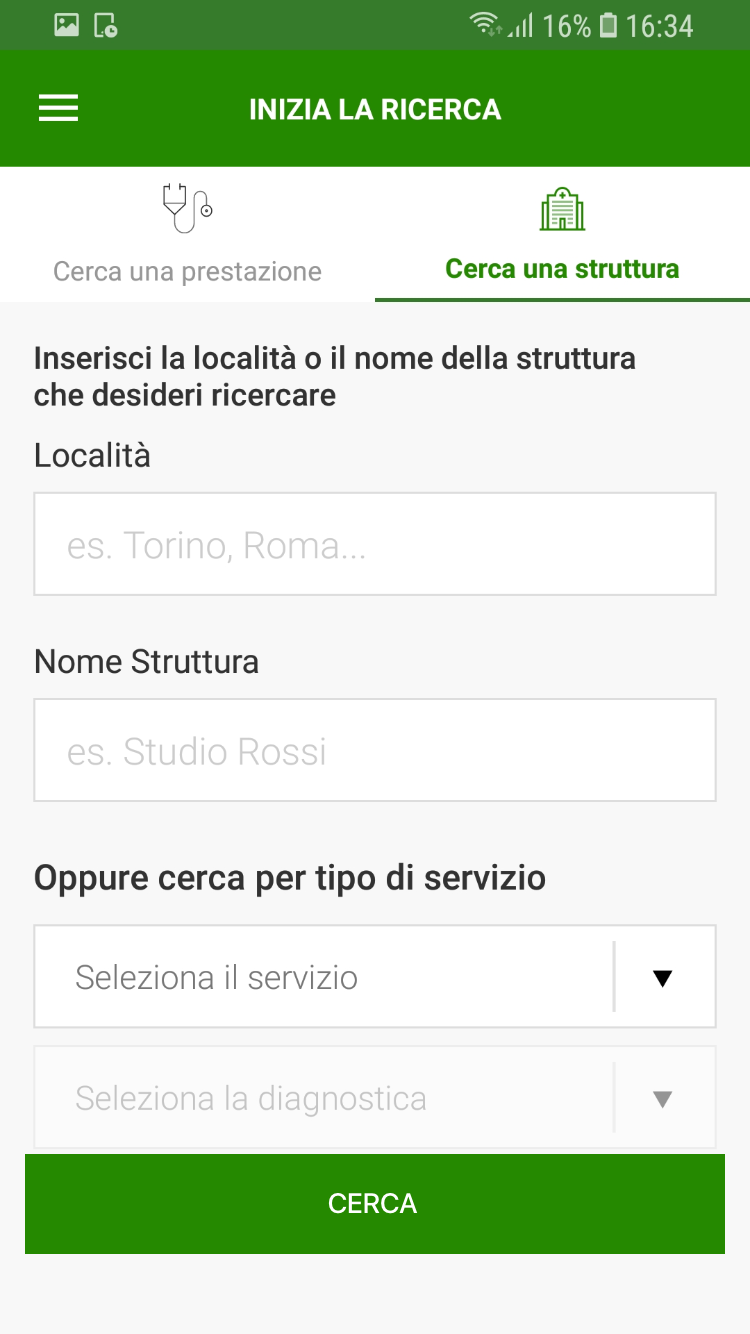750x1334 pixels.
Task: Tap the cellular signal bars icon
Action: click(x=520, y=26)
